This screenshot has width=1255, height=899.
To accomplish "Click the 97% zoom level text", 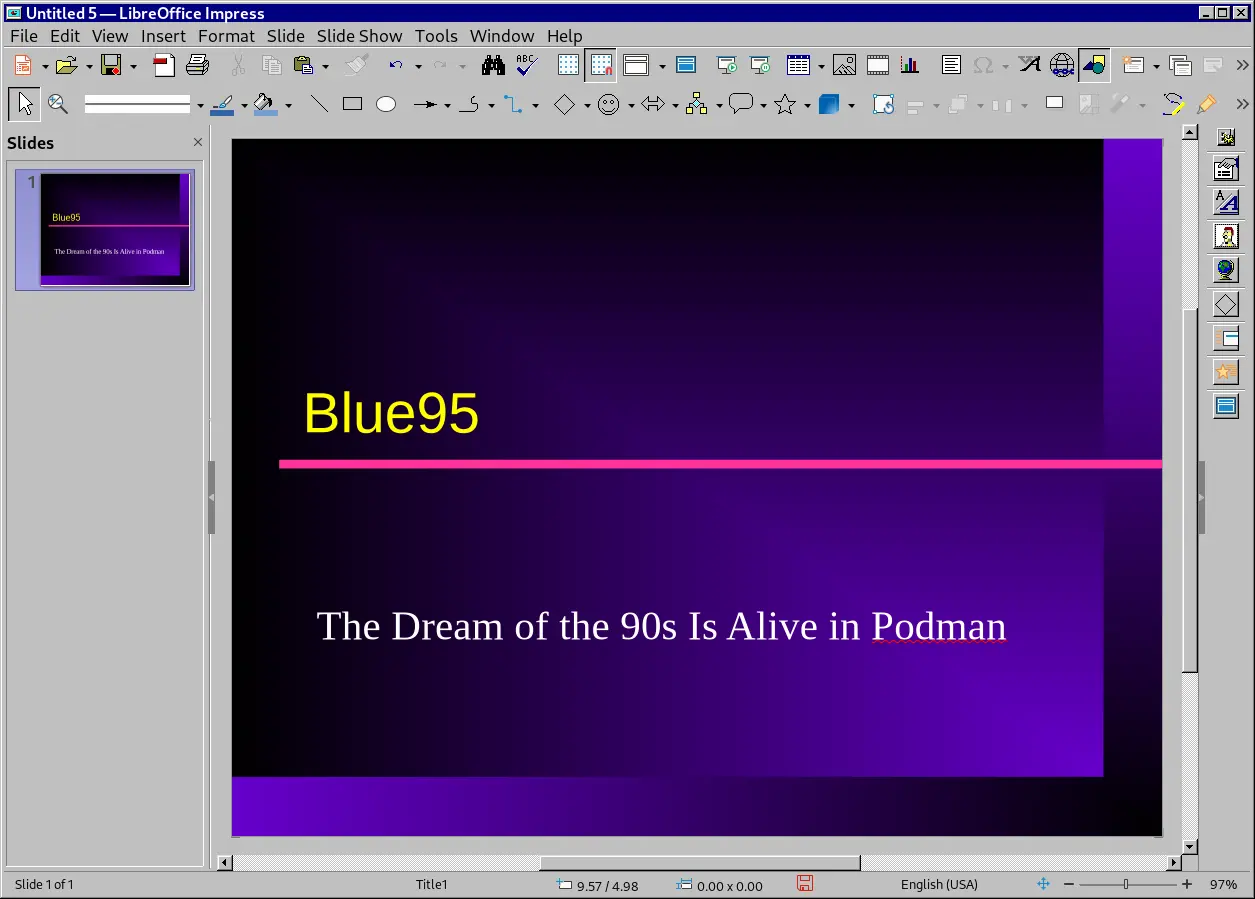I will coord(1223,885).
